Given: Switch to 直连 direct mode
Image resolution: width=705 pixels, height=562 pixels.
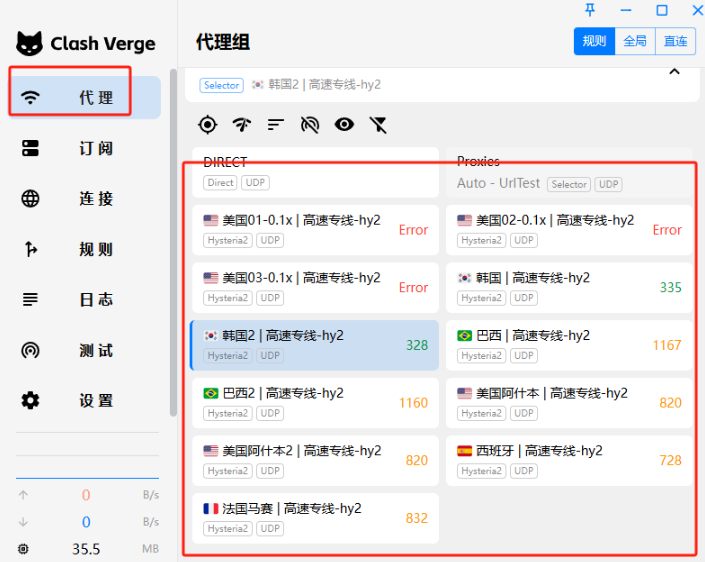Looking at the screenshot, I should click(x=675, y=41).
